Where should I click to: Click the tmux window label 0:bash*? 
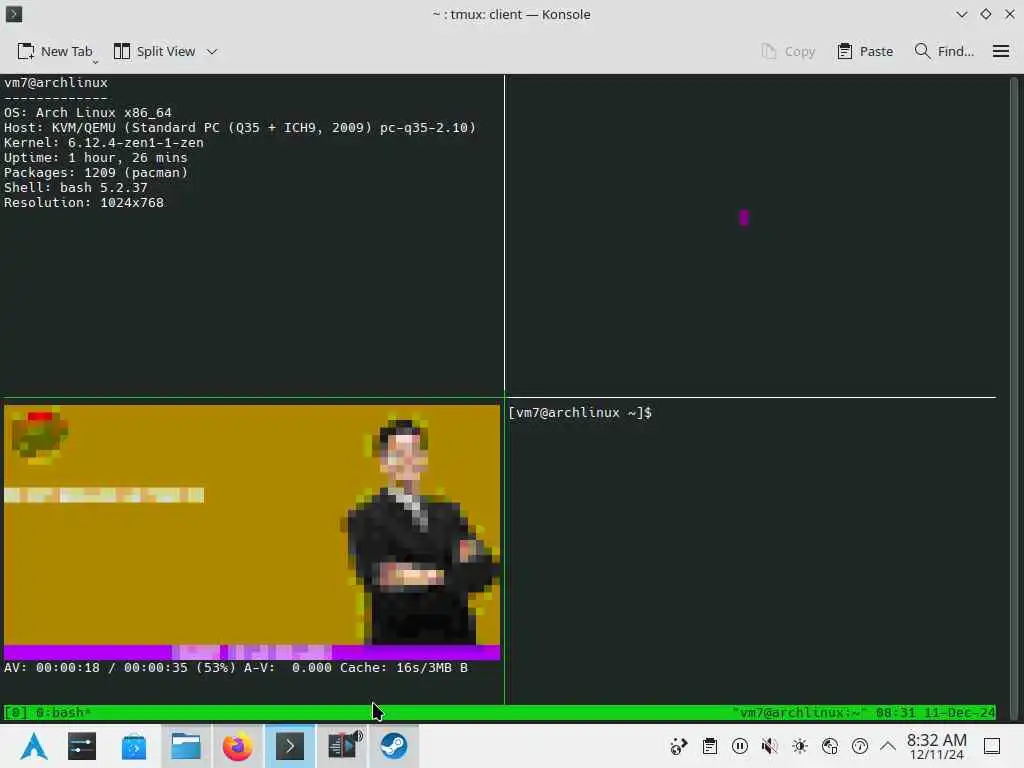(x=63, y=712)
